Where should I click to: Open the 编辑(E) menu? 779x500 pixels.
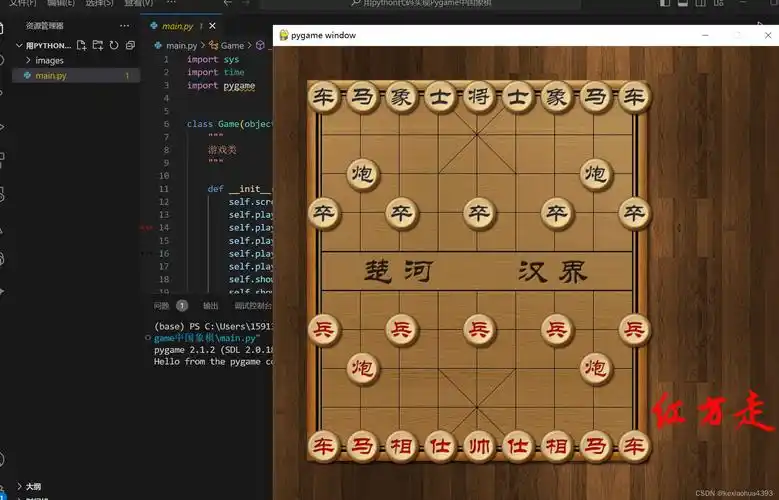(x=61, y=3)
